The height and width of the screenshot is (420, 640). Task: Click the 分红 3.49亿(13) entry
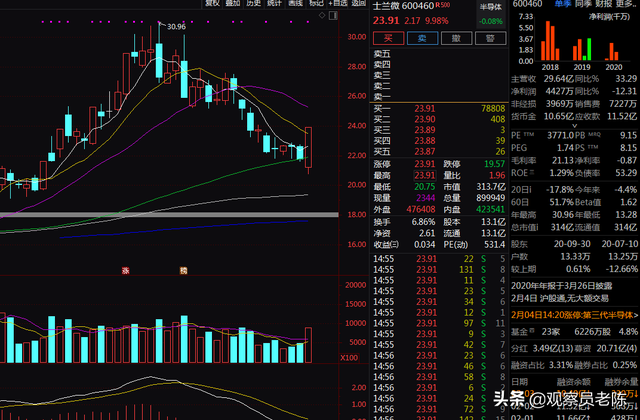pyautogui.click(x=540, y=349)
